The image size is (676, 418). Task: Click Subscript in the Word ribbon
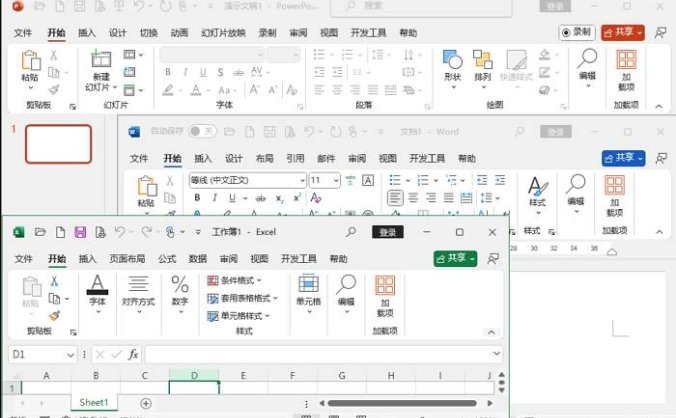point(279,198)
